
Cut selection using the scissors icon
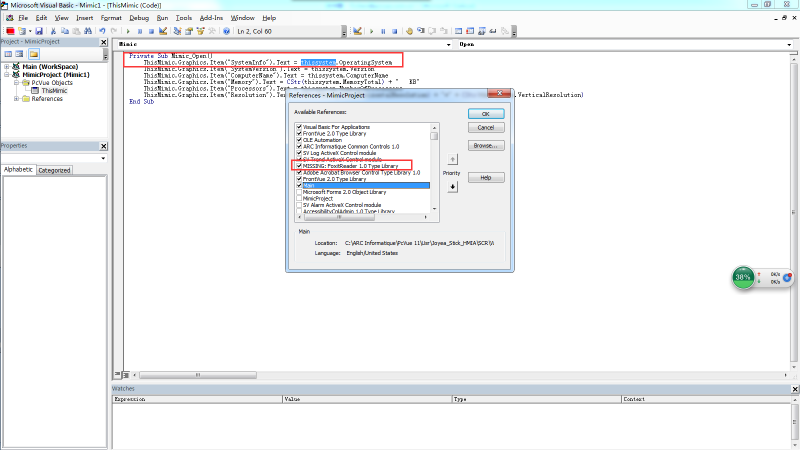tap(53, 31)
